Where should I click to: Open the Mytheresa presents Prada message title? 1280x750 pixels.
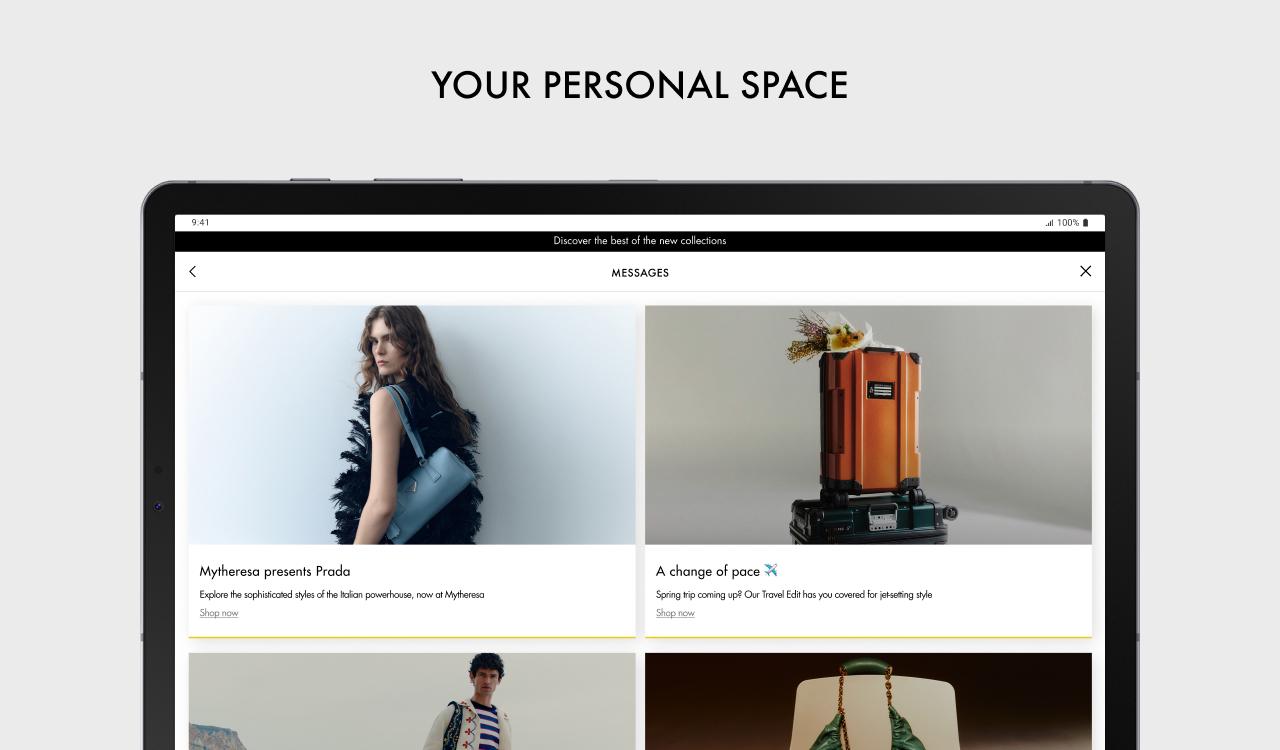(275, 571)
